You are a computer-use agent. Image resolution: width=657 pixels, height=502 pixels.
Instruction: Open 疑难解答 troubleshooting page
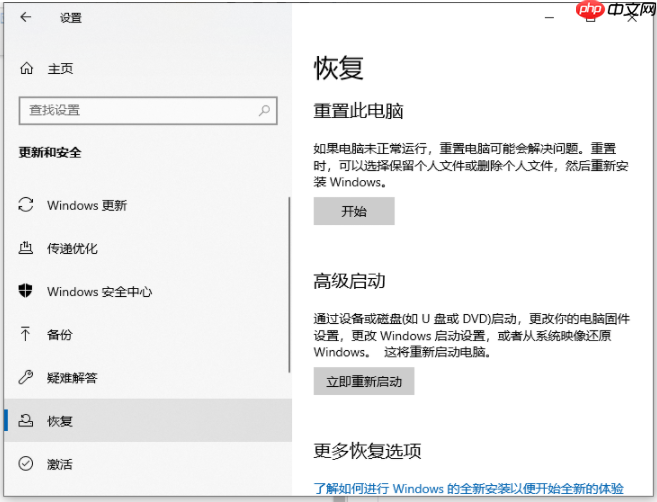(x=146, y=378)
